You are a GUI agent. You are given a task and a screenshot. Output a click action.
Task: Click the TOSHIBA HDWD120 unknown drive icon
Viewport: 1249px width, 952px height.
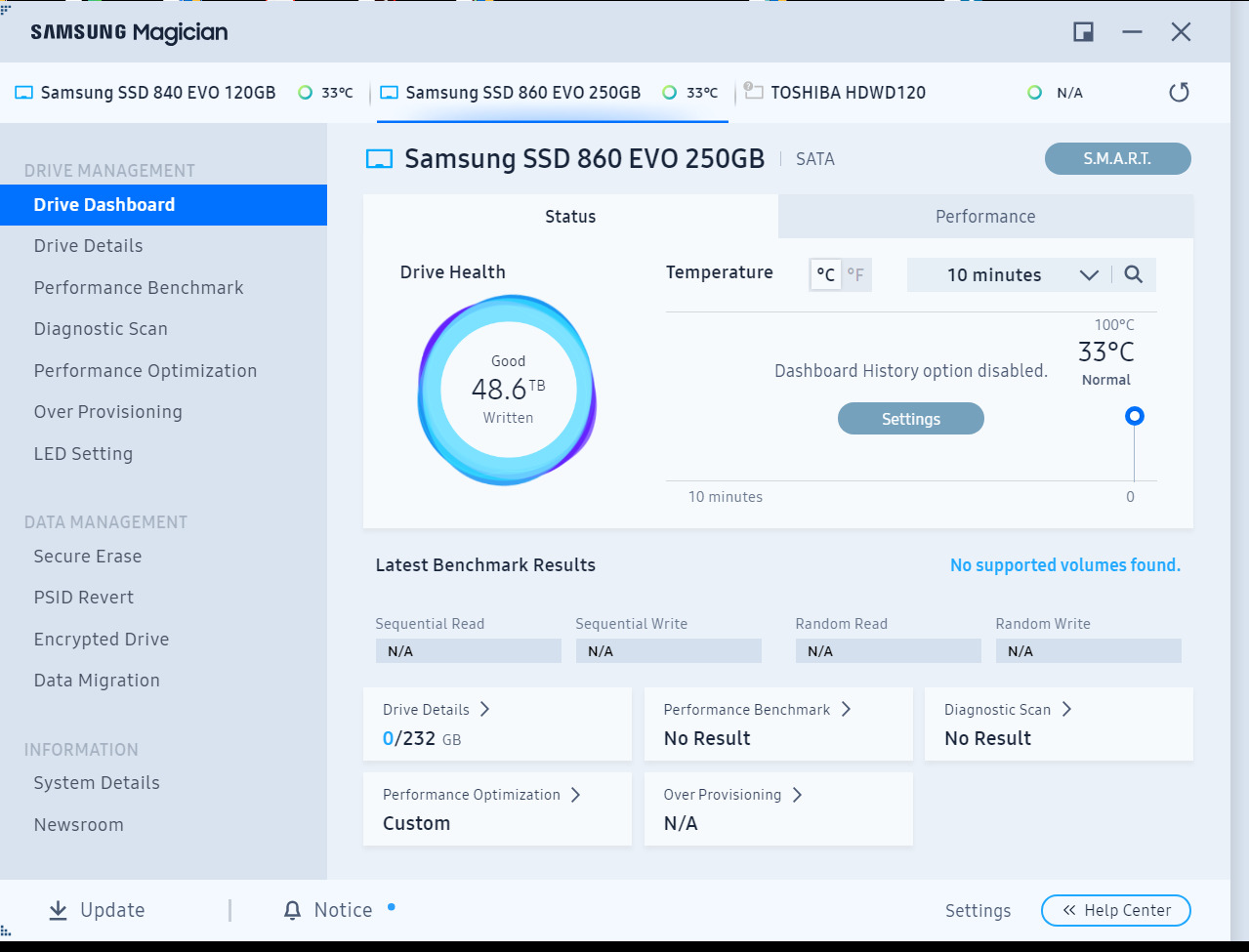point(753,91)
